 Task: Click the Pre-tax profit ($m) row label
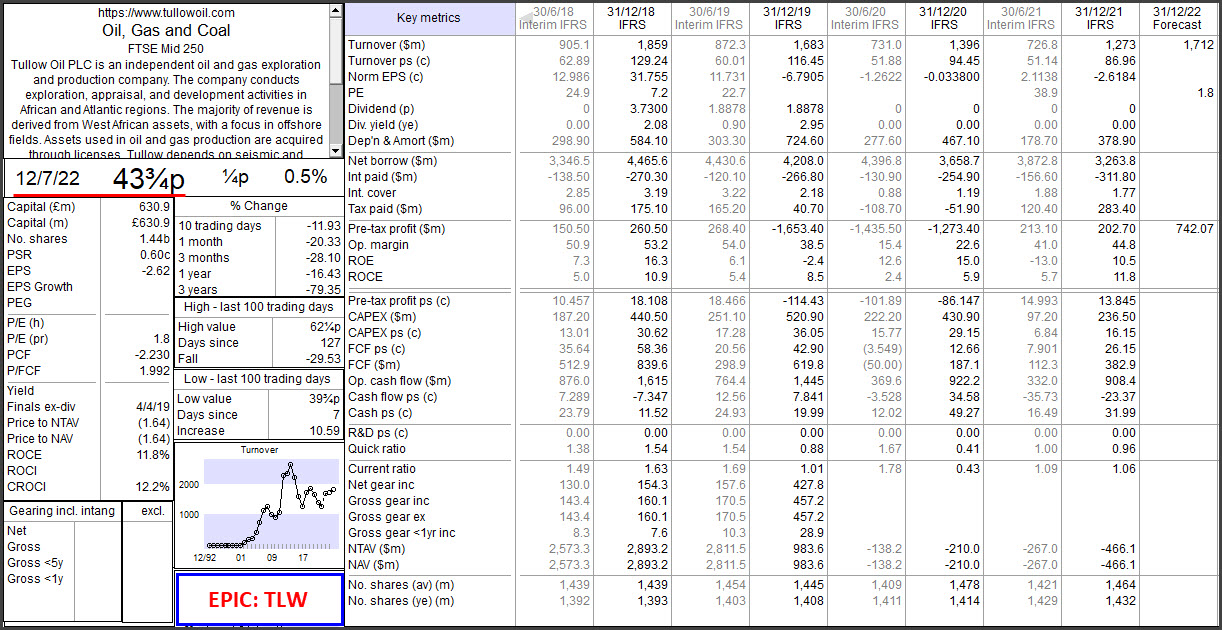398,229
